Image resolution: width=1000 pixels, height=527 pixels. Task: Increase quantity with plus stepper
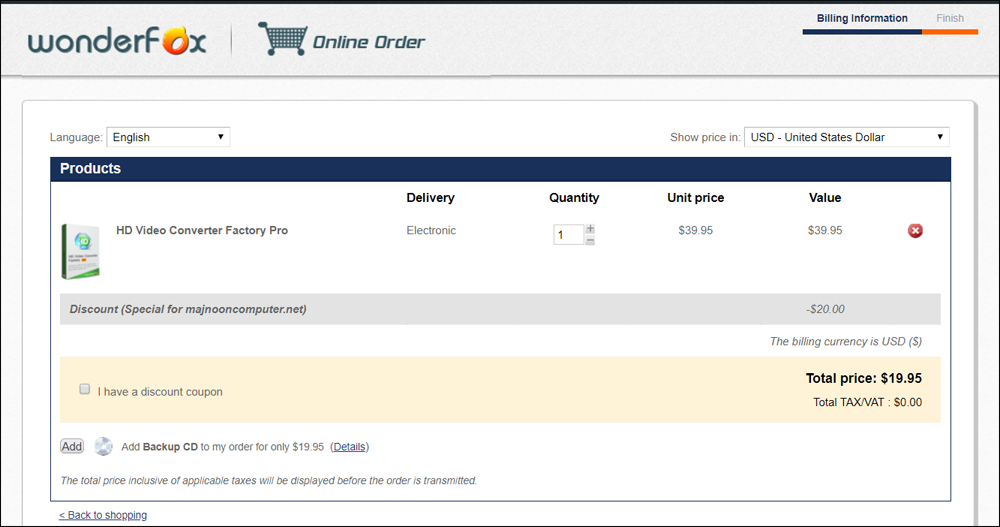pyautogui.click(x=590, y=229)
